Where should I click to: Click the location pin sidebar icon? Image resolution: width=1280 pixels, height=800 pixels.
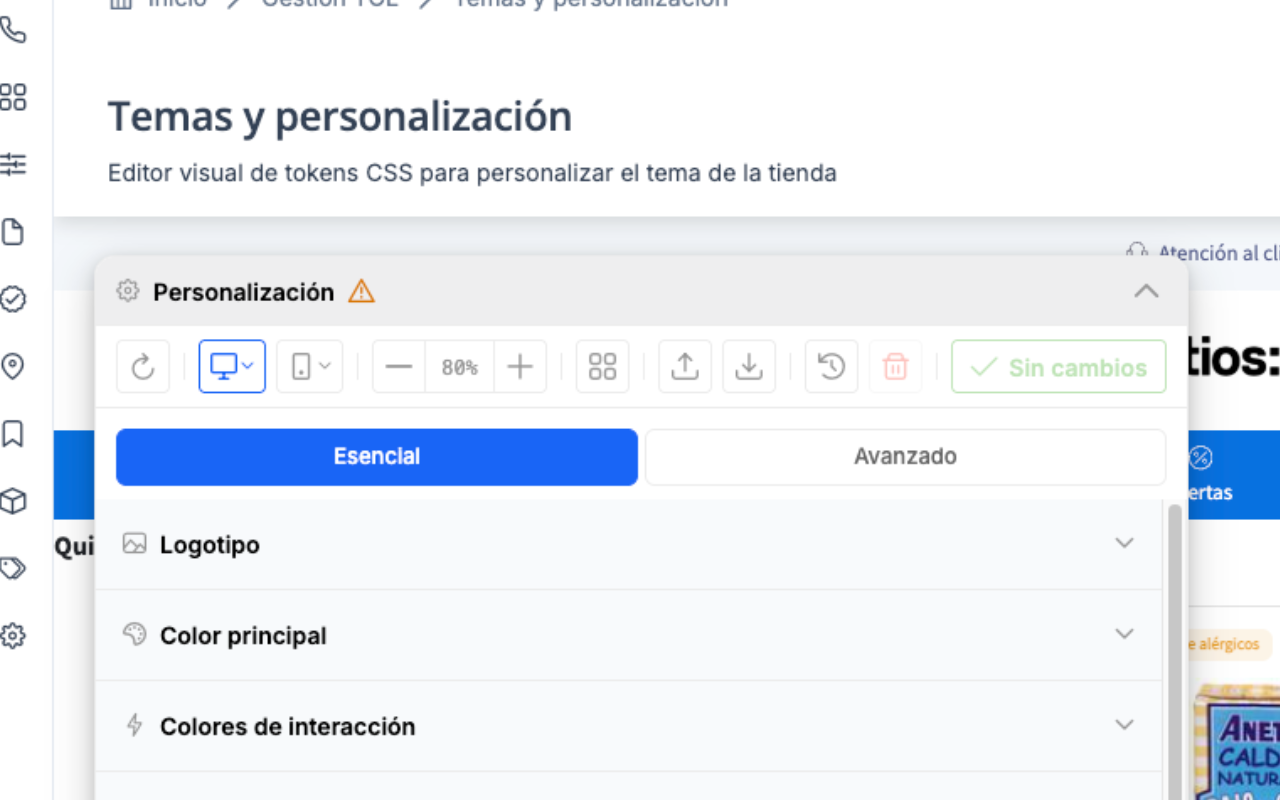[13, 367]
